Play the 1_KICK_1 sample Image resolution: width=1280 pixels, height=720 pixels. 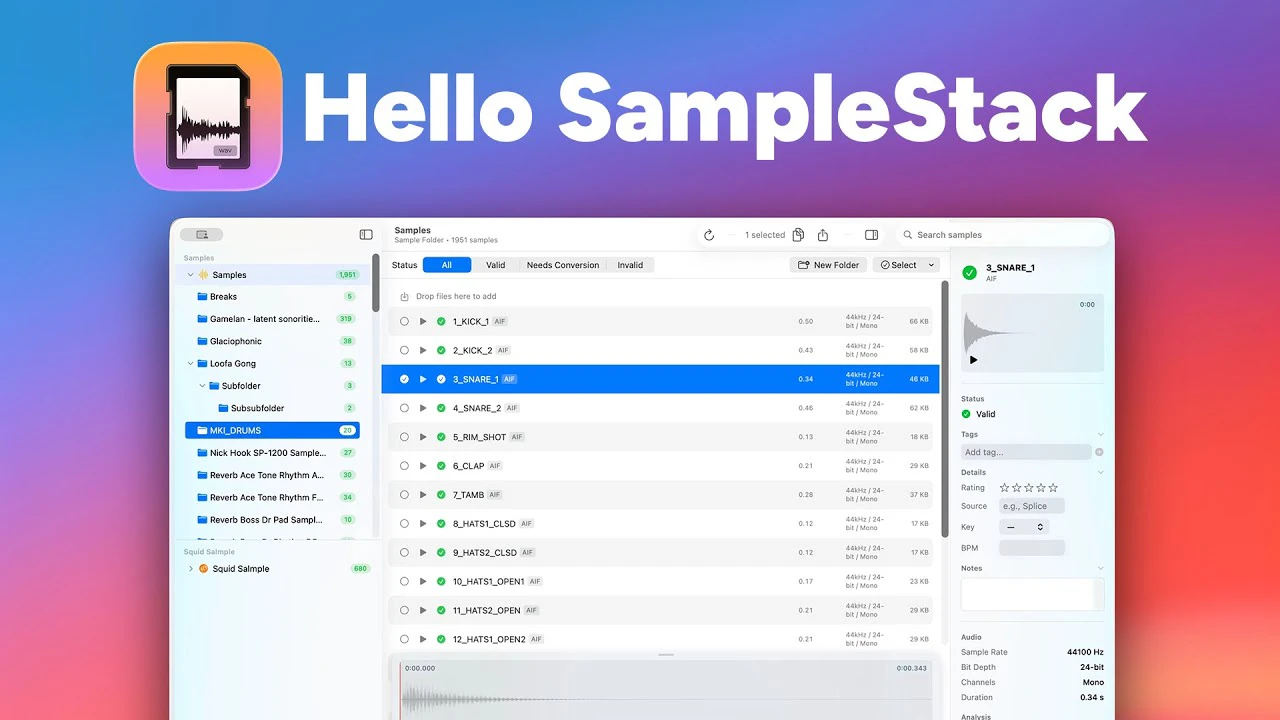coord(423,322)
